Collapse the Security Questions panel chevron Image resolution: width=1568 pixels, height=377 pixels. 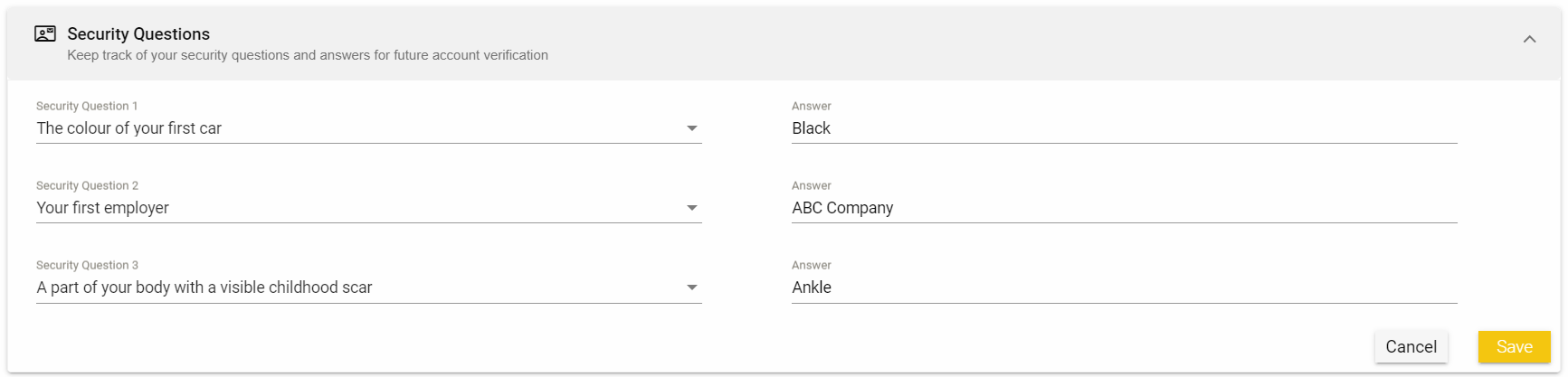pos(1529,39)
